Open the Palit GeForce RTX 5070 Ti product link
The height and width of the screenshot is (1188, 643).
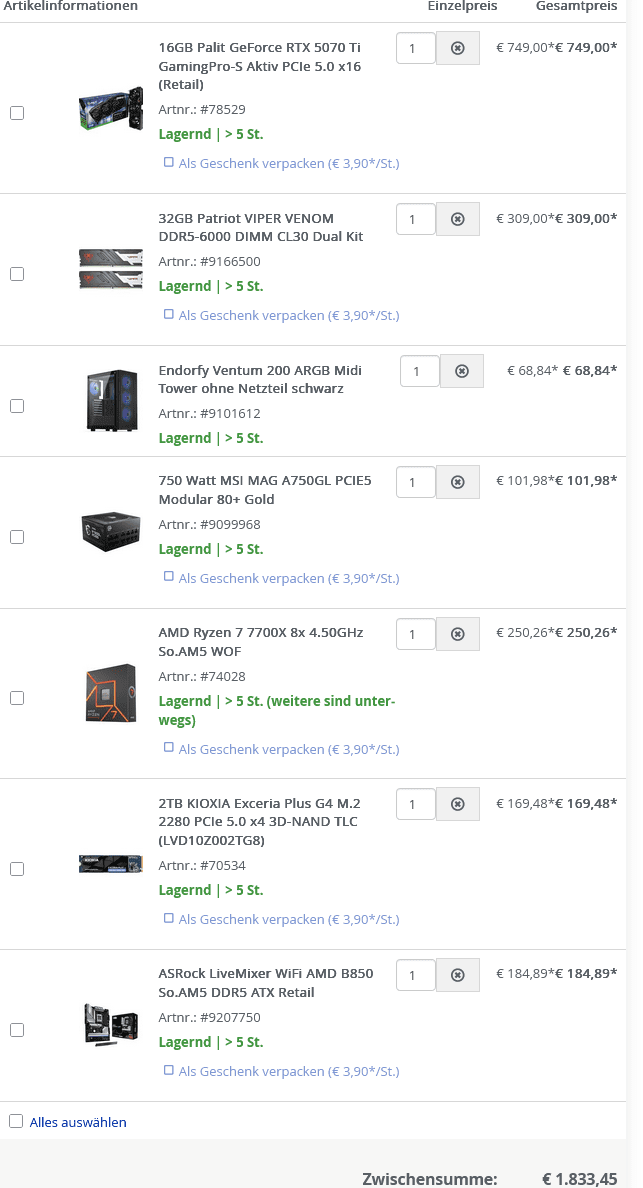pos(259,66)
